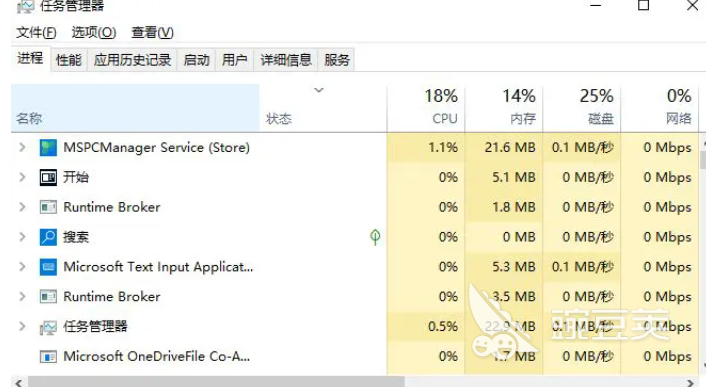Select the 搜索 magnifier process icon
Viewport: 706px width, 387px height.
(x=48, y=237)
